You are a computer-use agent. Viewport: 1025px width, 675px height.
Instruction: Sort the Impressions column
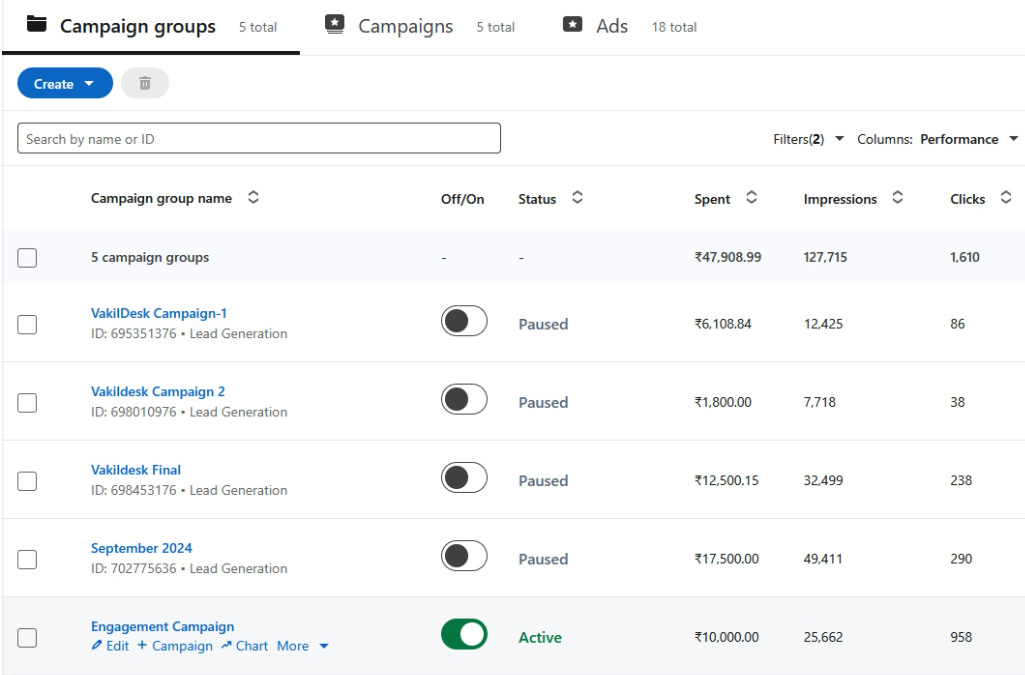coord(897,198)
